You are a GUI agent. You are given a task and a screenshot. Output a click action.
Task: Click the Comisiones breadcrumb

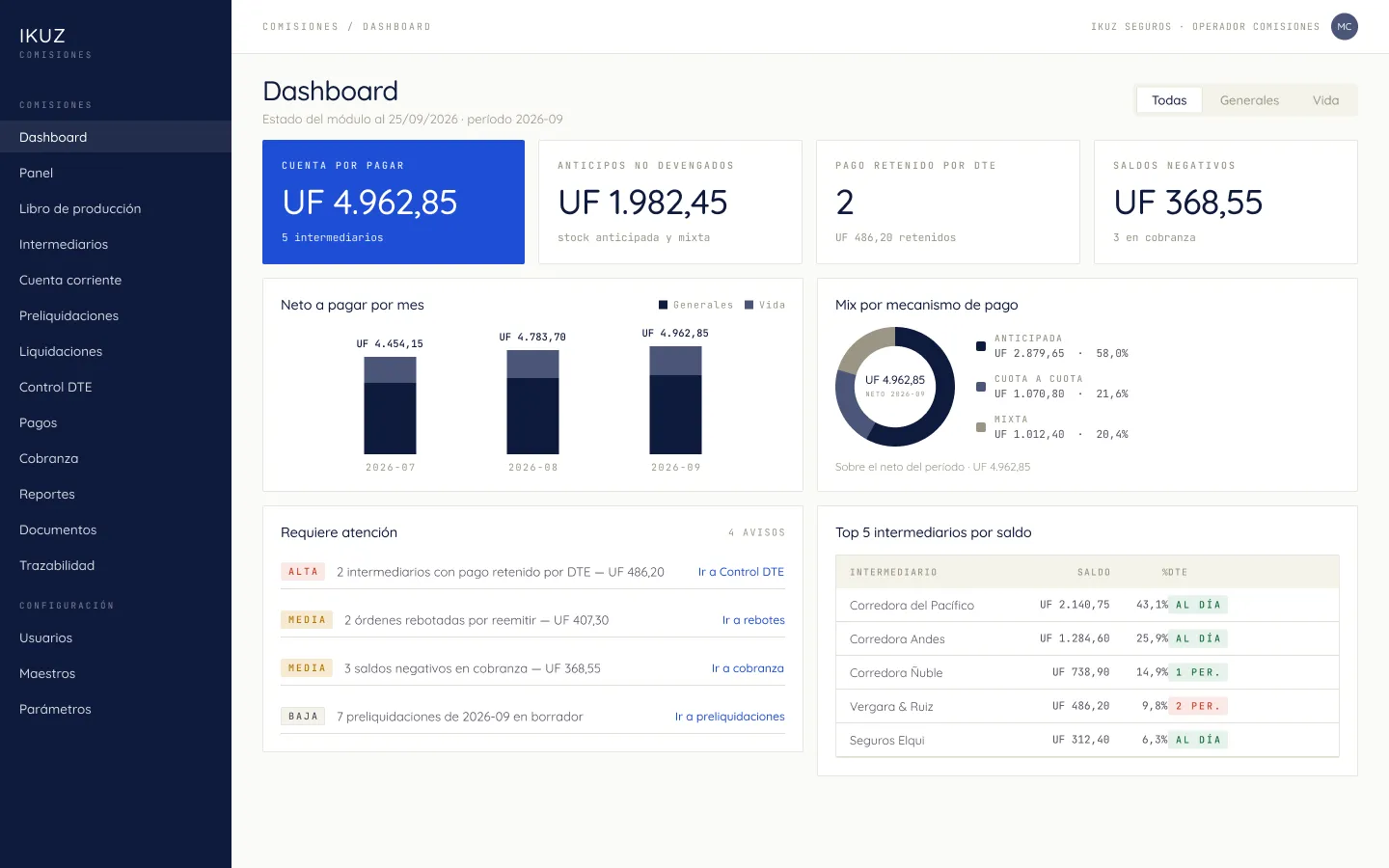(301, 27)
